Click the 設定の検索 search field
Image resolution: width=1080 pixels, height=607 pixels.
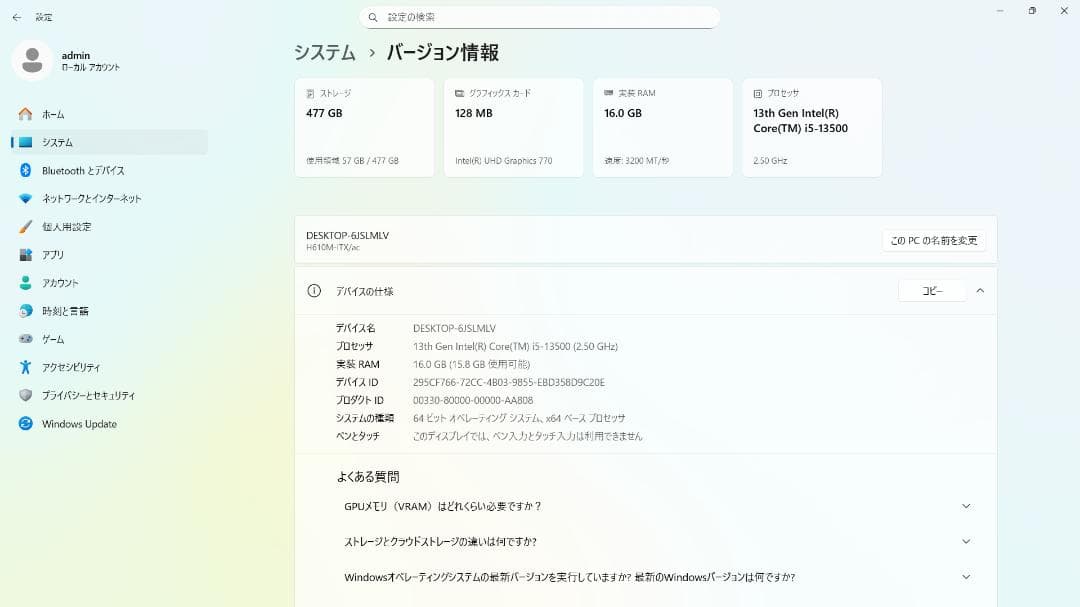coord(540,16)
